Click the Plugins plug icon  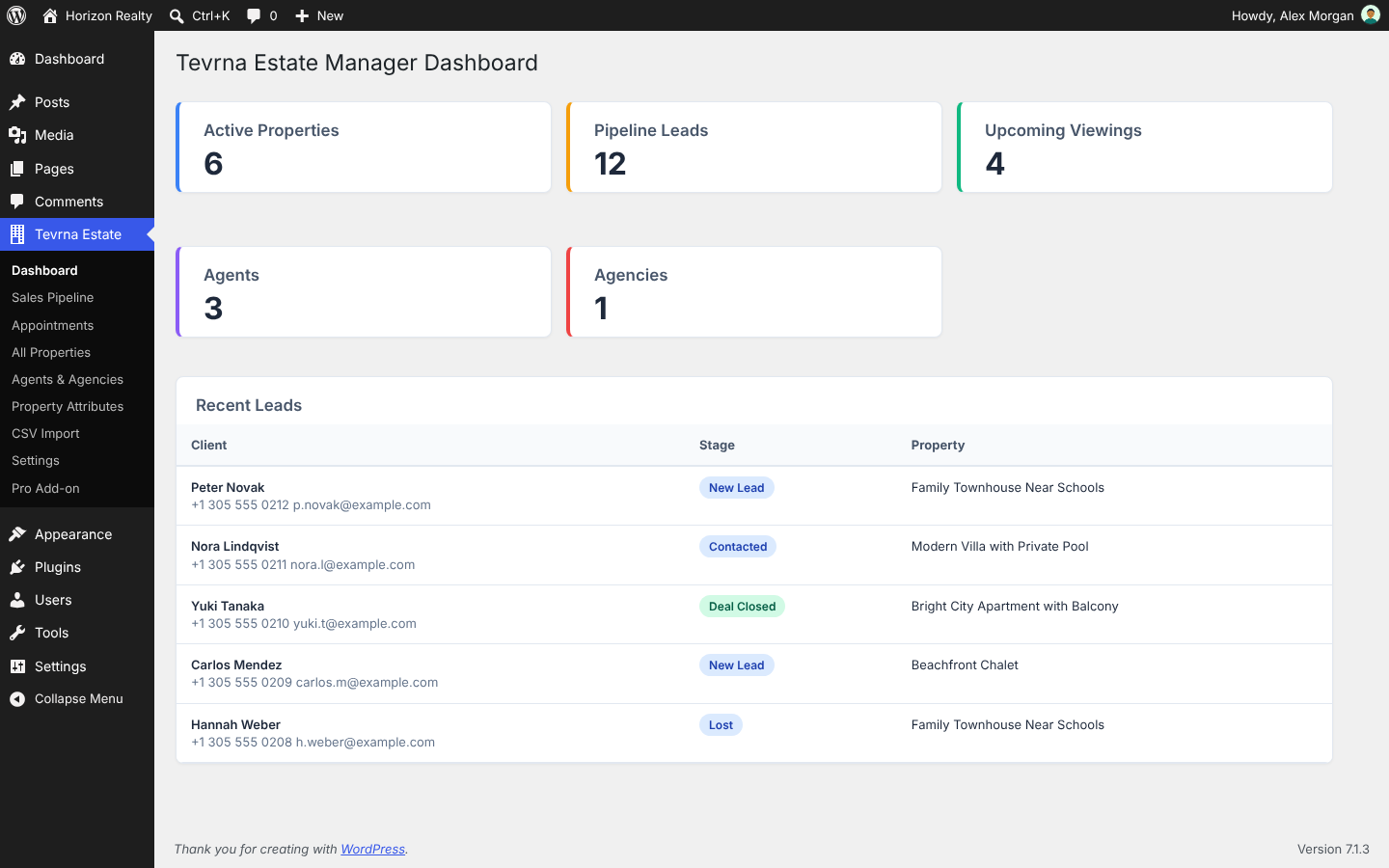tap(17, 567)
